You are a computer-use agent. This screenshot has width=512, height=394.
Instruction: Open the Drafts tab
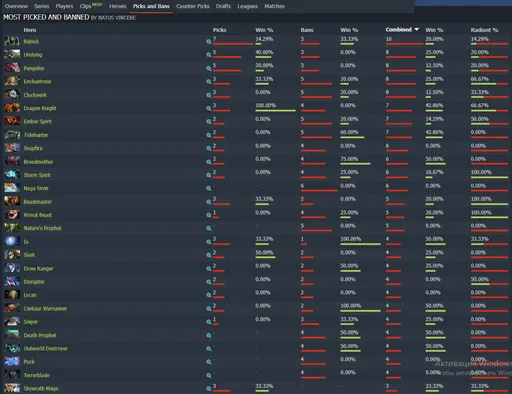[223, 6]
